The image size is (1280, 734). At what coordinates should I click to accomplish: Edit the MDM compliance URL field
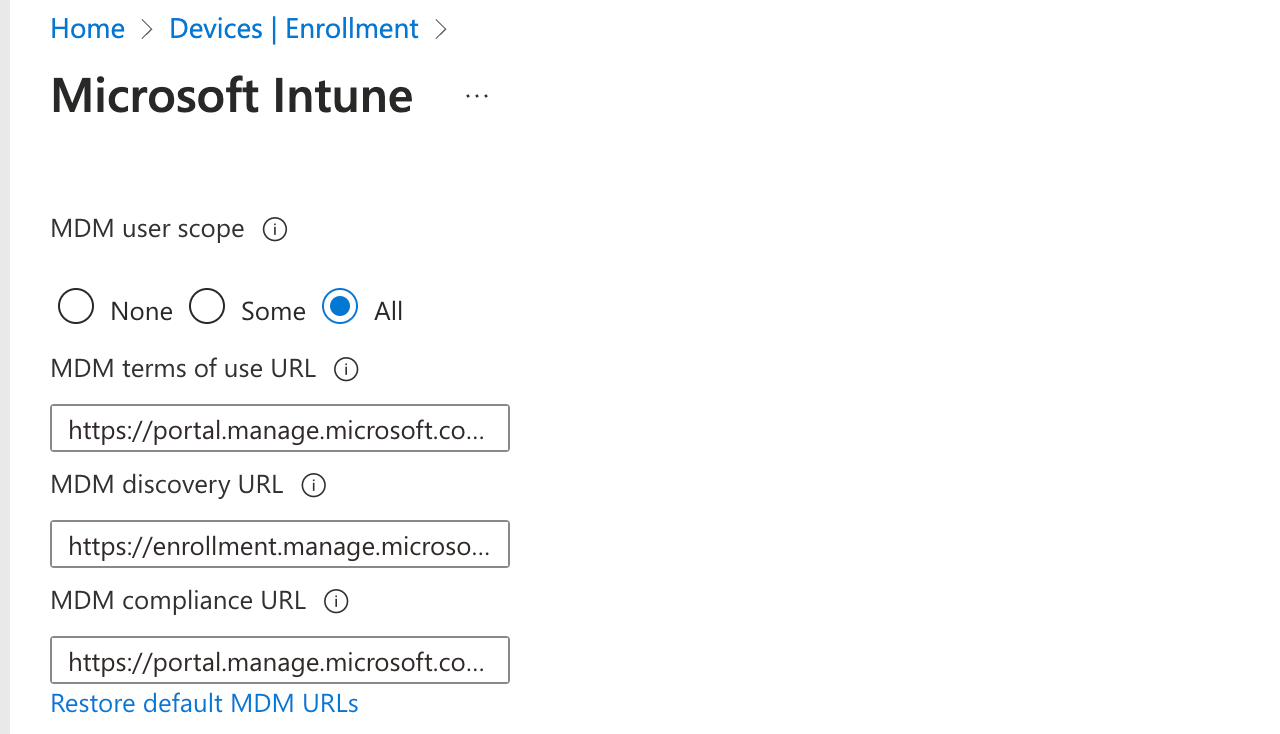click(x=279, y=661)
